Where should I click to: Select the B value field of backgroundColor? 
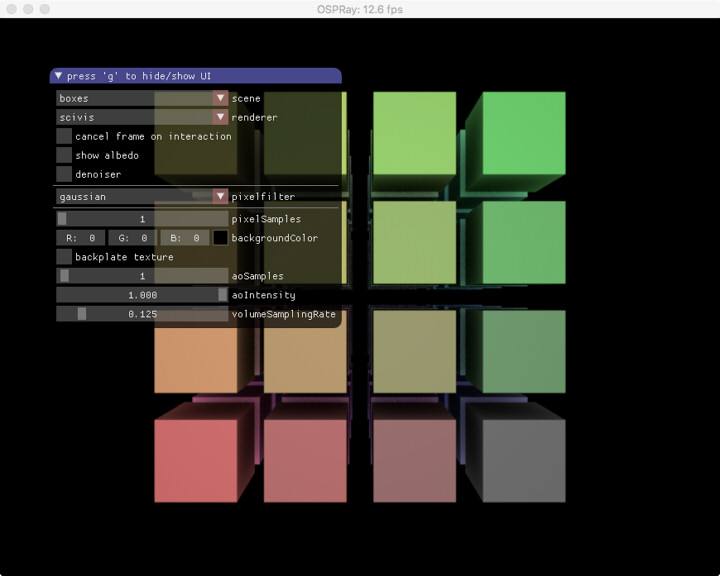pos(185,238)
